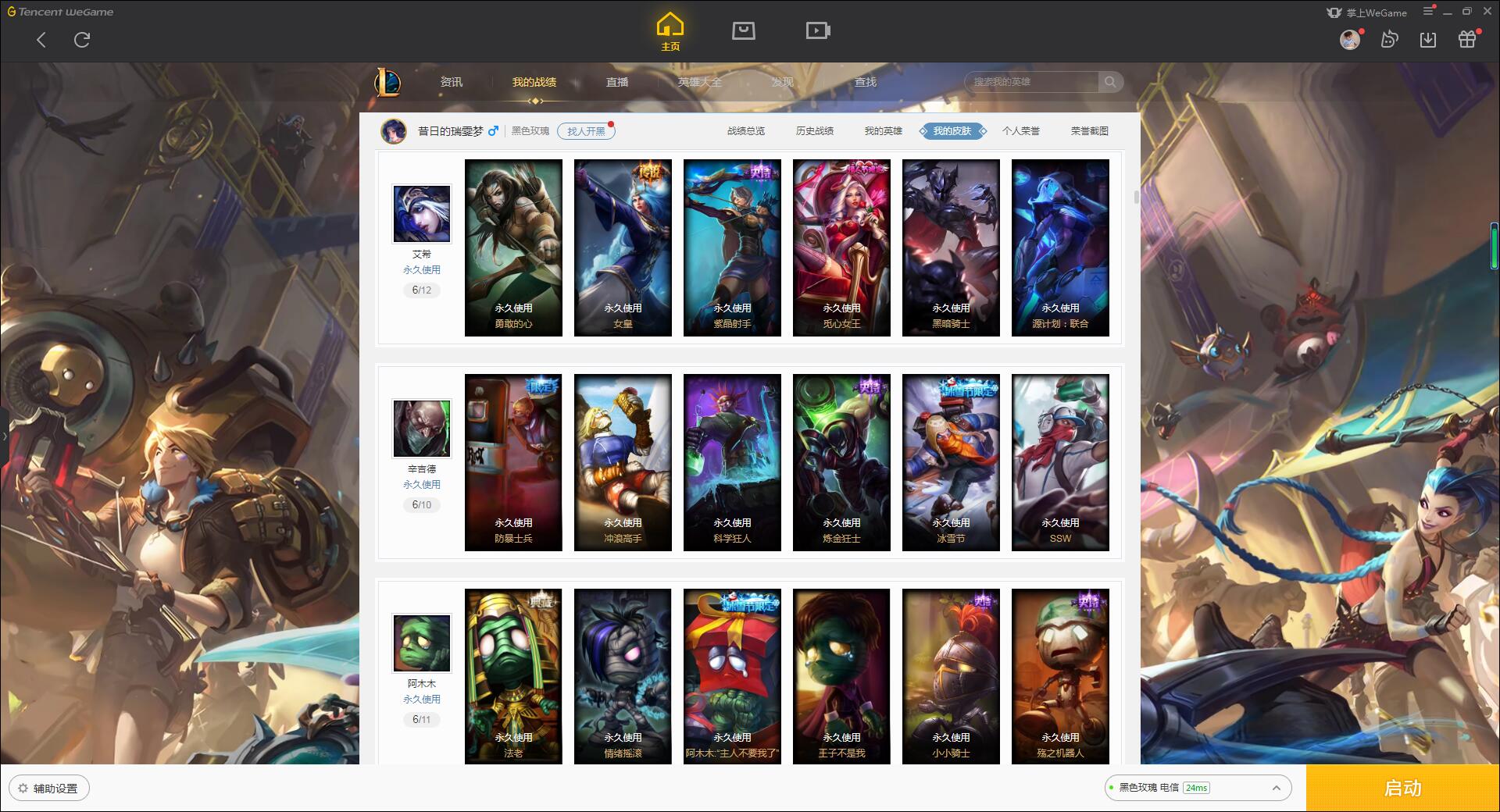Click the 艾希 champion portrait
1500x812 pixels.
422,214
